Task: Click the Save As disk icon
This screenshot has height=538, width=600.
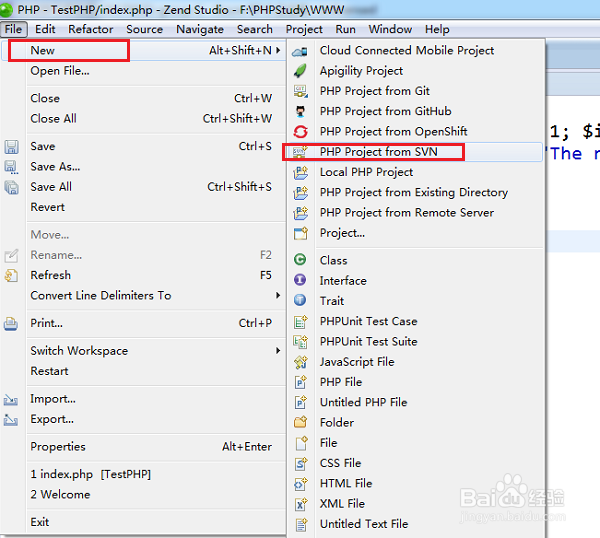Action: tap(11, 167)
